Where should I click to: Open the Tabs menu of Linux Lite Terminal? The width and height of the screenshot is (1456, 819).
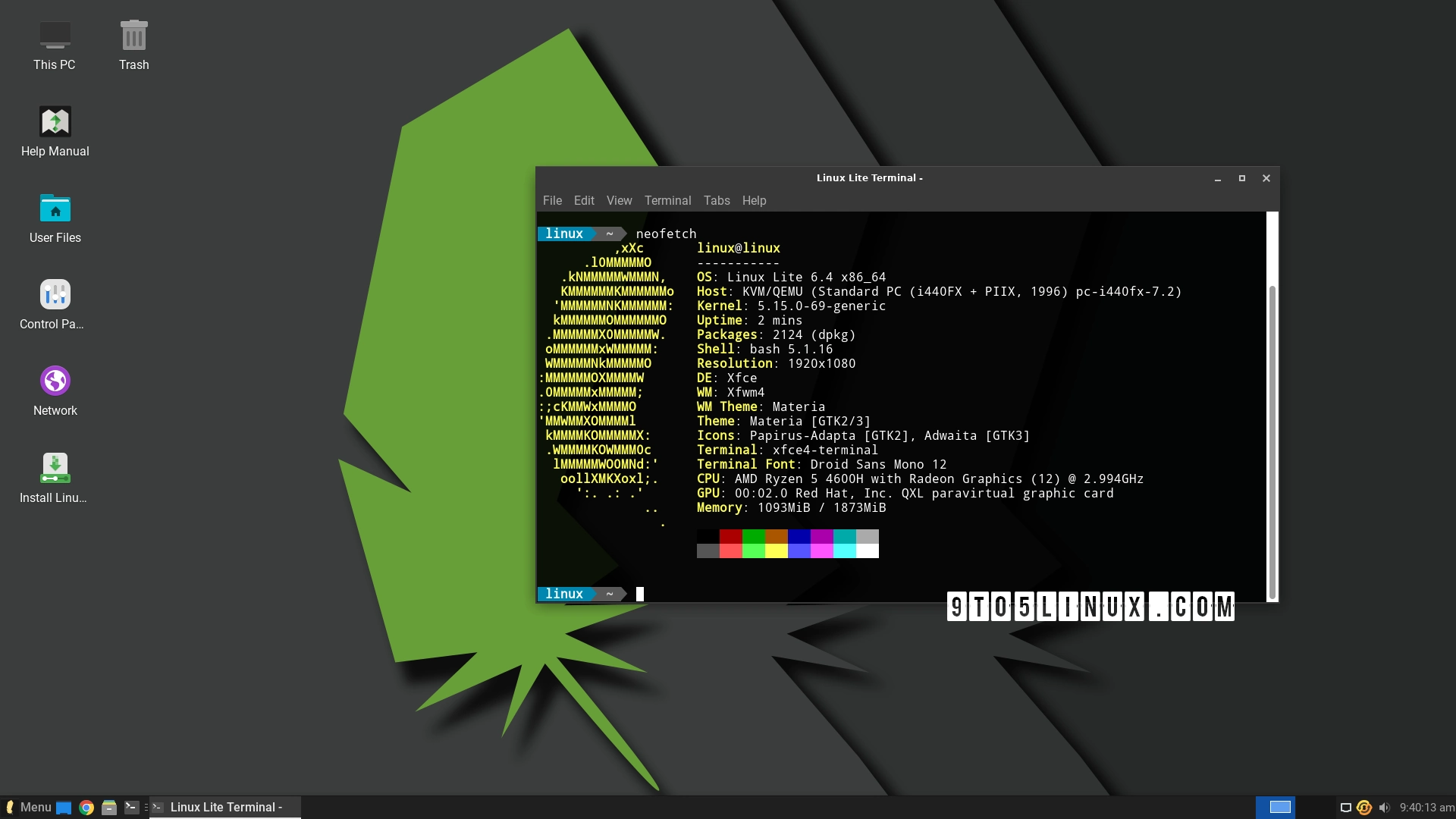pyautogui.click(x=716, y=200)
